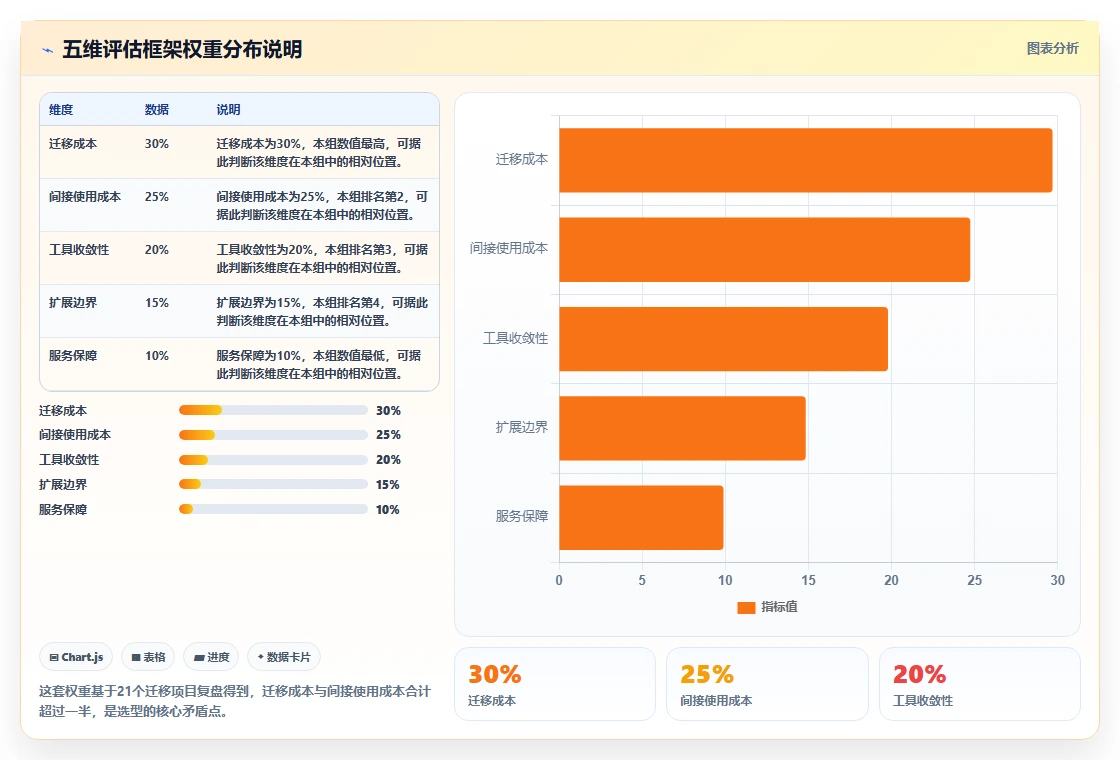Click the 30% table cell for 迁移成本
Image resolution: width=1120 pixels, height=760 pixels.
pos(156,144)
